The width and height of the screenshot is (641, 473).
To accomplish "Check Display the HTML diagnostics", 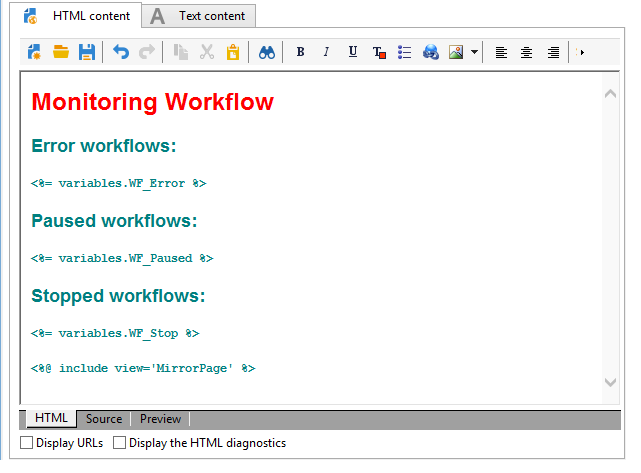I will click(119, 443).
